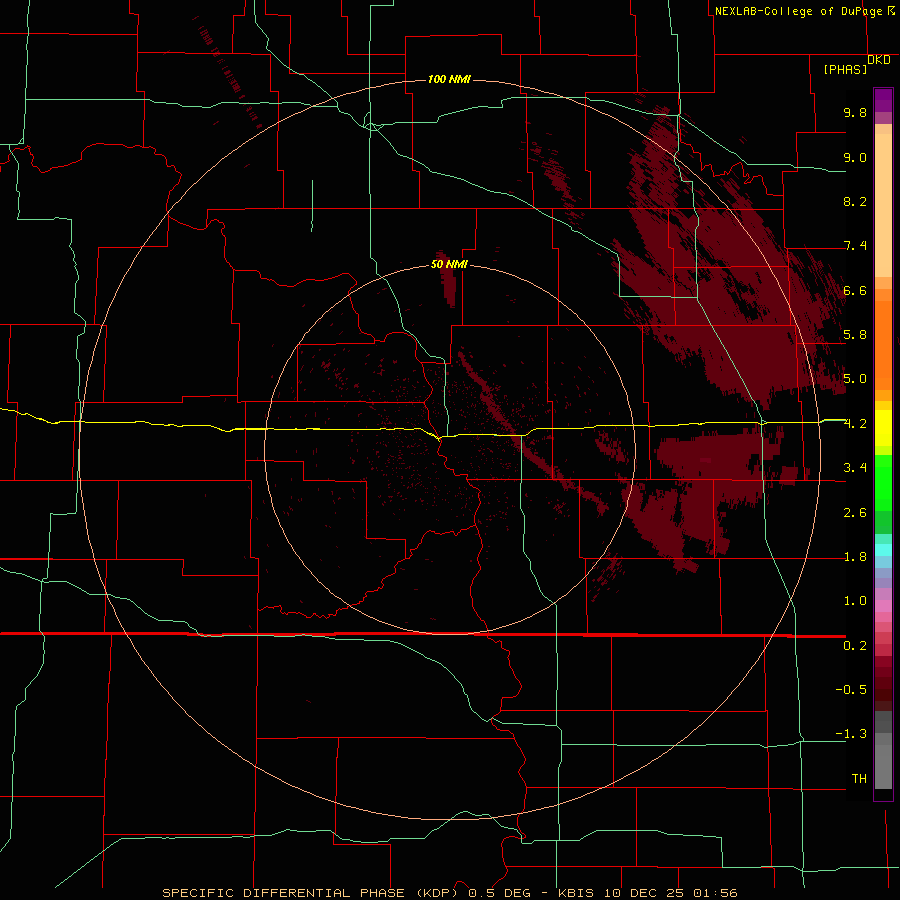The height and width of the screenshot is (900, 900).
Task: Click the 5.0 legend value
Action: (x=855, y=379)
